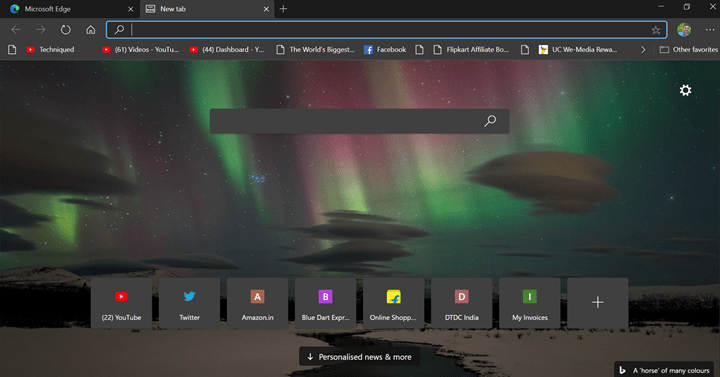
Task: Focus the address bar input
Action: [387, 30]
